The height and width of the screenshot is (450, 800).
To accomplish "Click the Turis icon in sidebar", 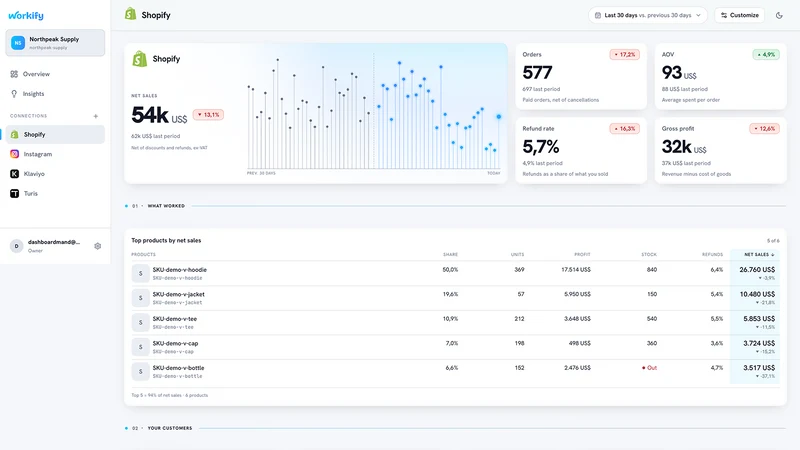I will pyautogui.click(x=14, y=193).
